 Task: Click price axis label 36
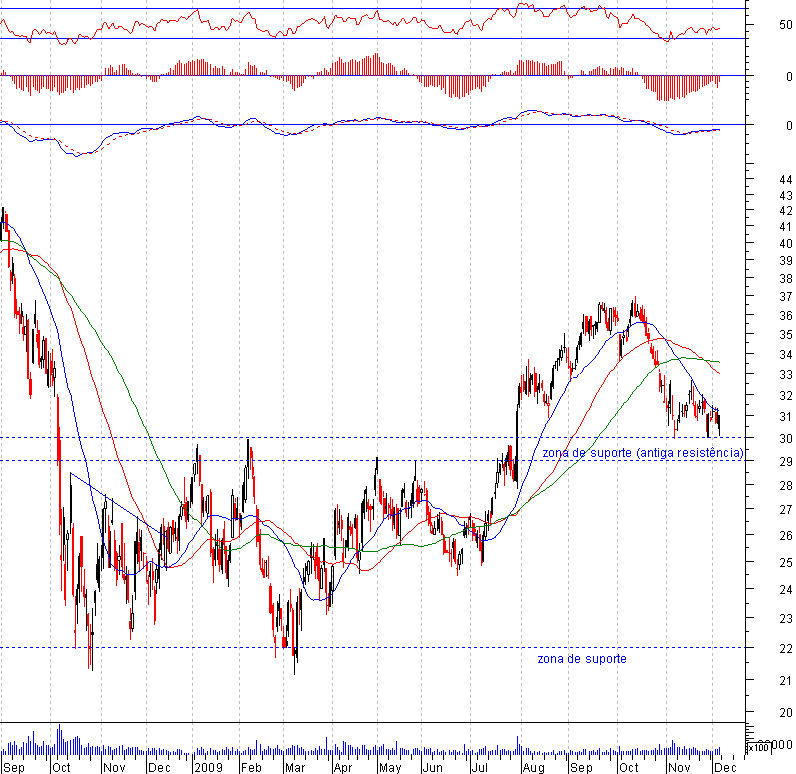786,316
